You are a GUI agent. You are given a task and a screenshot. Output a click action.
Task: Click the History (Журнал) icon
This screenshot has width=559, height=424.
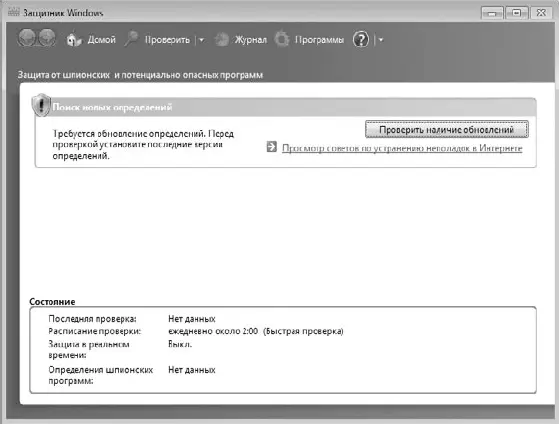point(222,40)
